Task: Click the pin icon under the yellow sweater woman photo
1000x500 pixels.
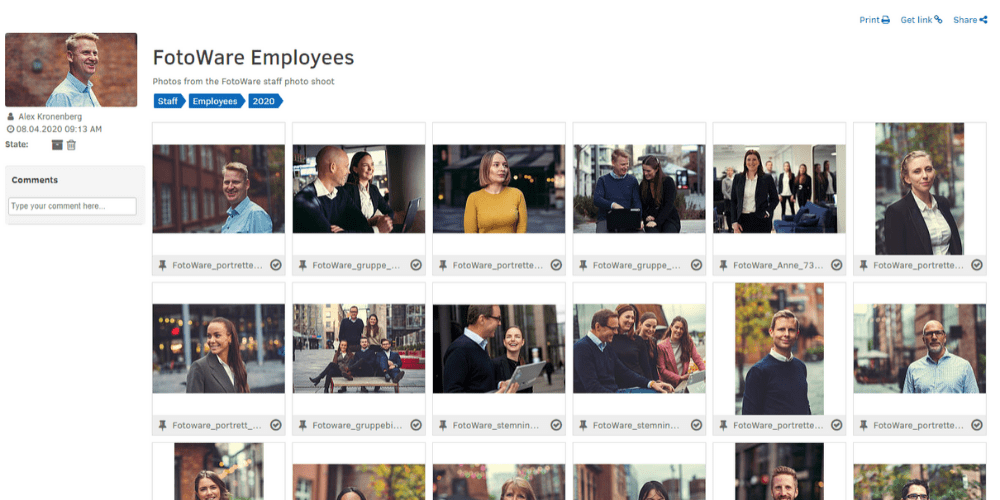Action: click(443, 265)
